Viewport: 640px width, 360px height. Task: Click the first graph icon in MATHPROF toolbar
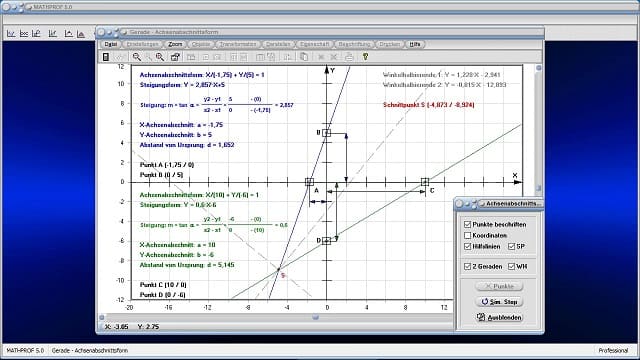11,33
